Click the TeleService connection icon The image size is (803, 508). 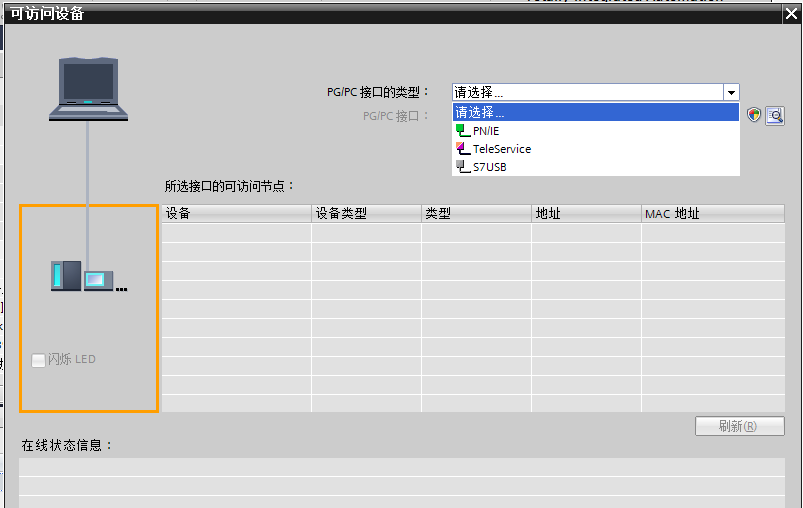(x=463, y=149)
